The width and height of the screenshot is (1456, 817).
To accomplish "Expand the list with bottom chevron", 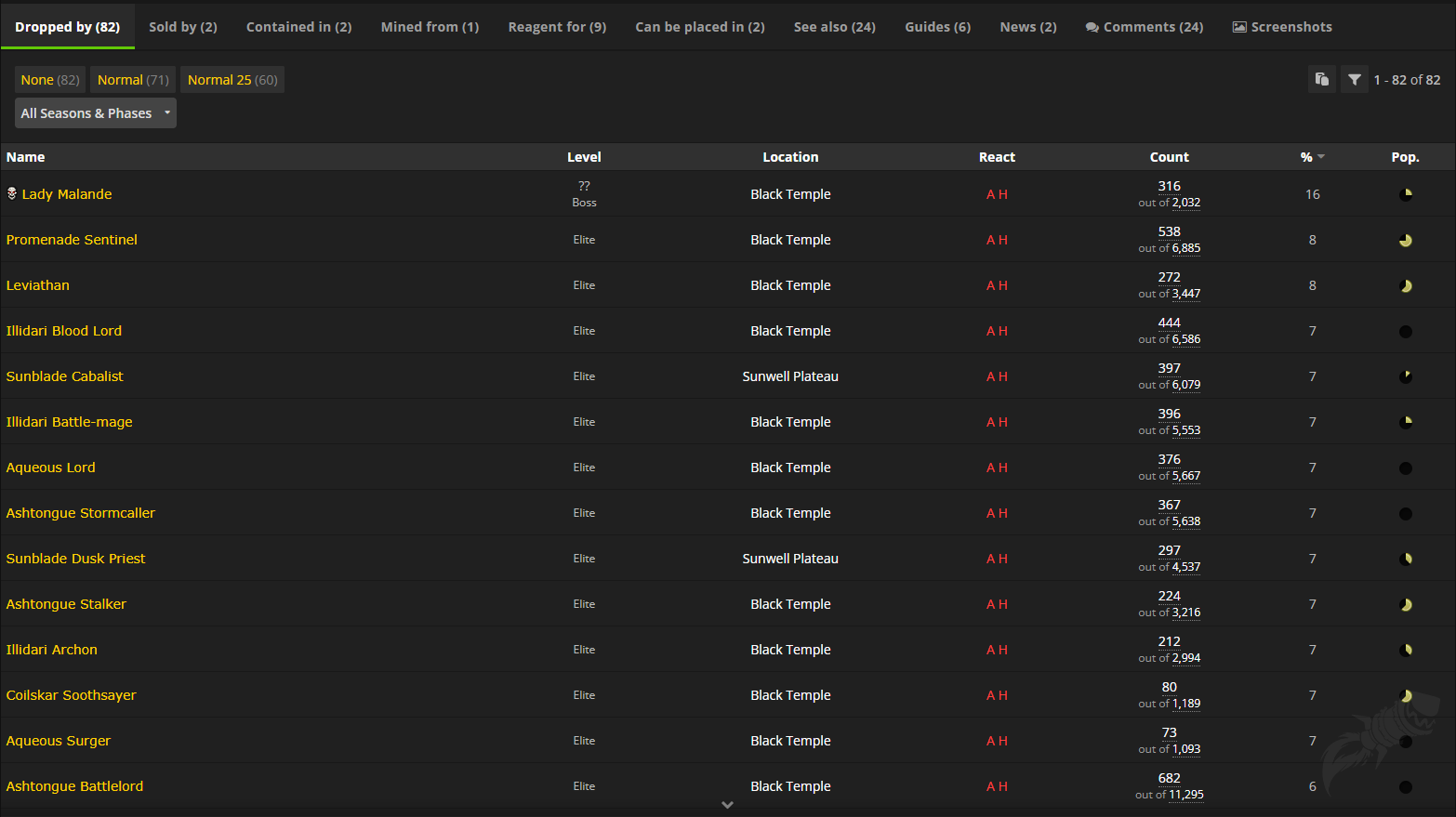I will 728,805.
